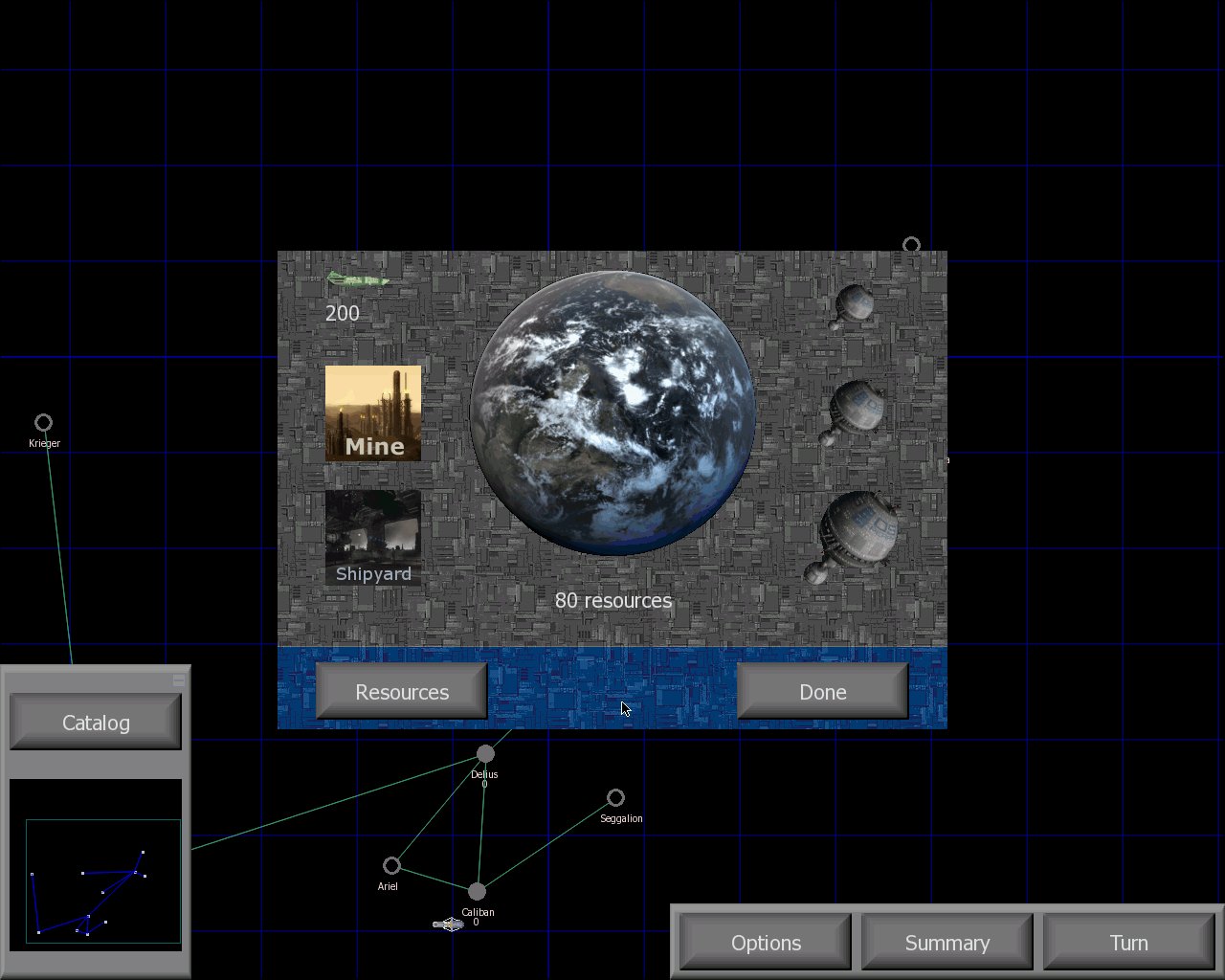The width and height of the screenshot is (1225, 980).
Task: Select the fleet ship icon near Caliban
Action: click(448, 924)
